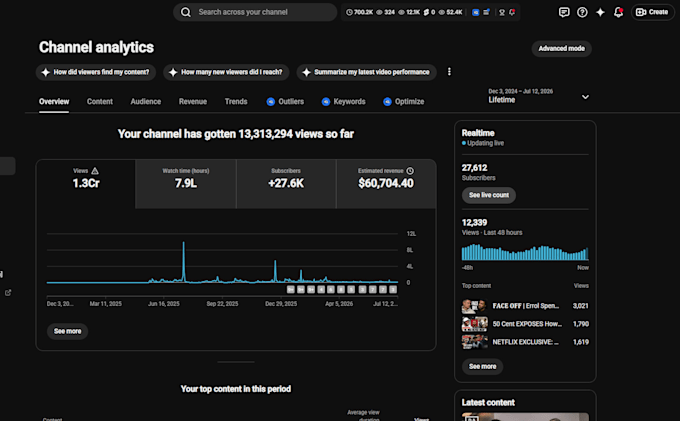Click the chart video marker labeled 5
This screenshot has height=421, width=680.
tap(351, 289)
